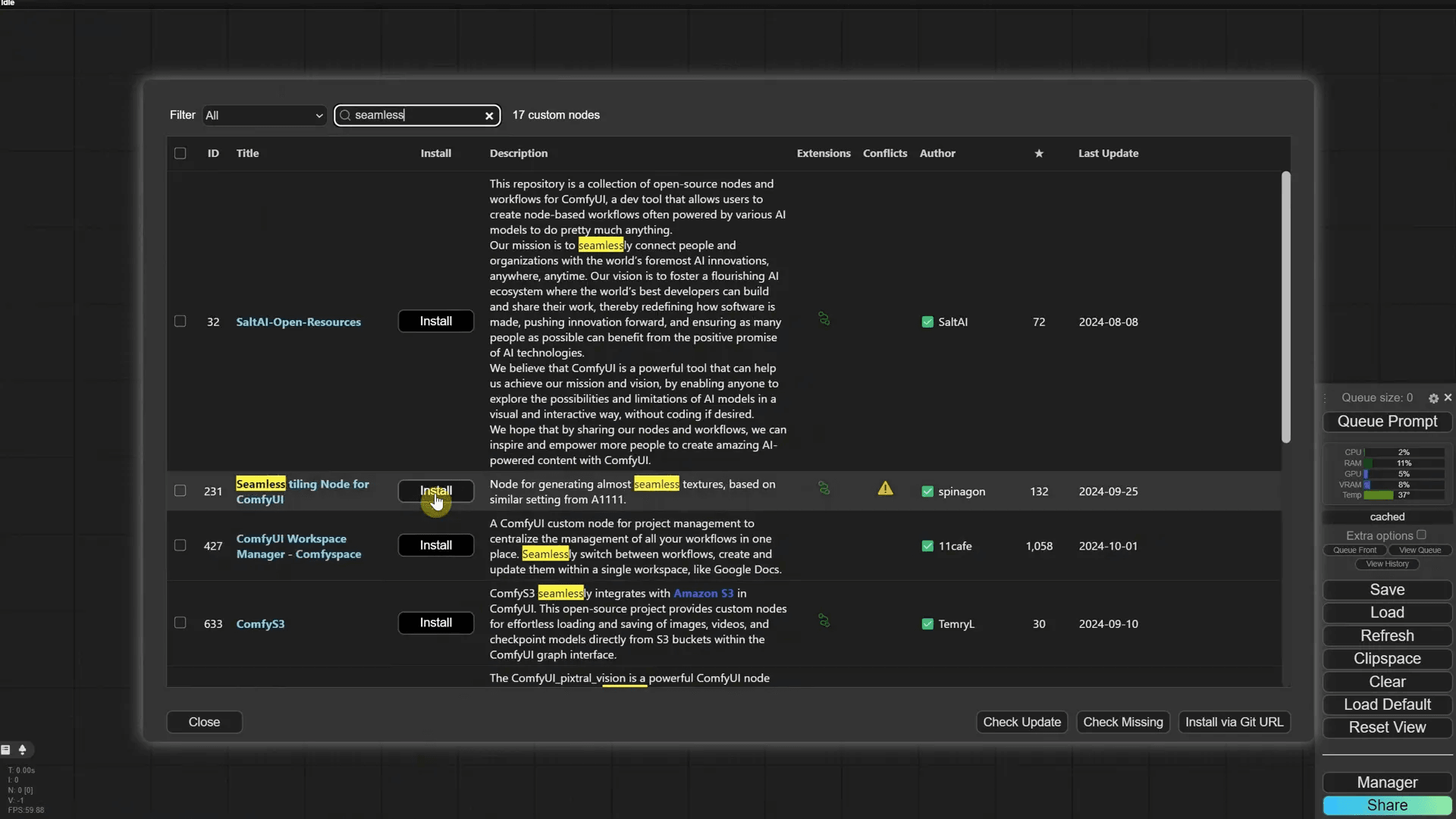1456x819 pixels.
Task: Click the bottom-left pin icon
Action: coord(23,750)
